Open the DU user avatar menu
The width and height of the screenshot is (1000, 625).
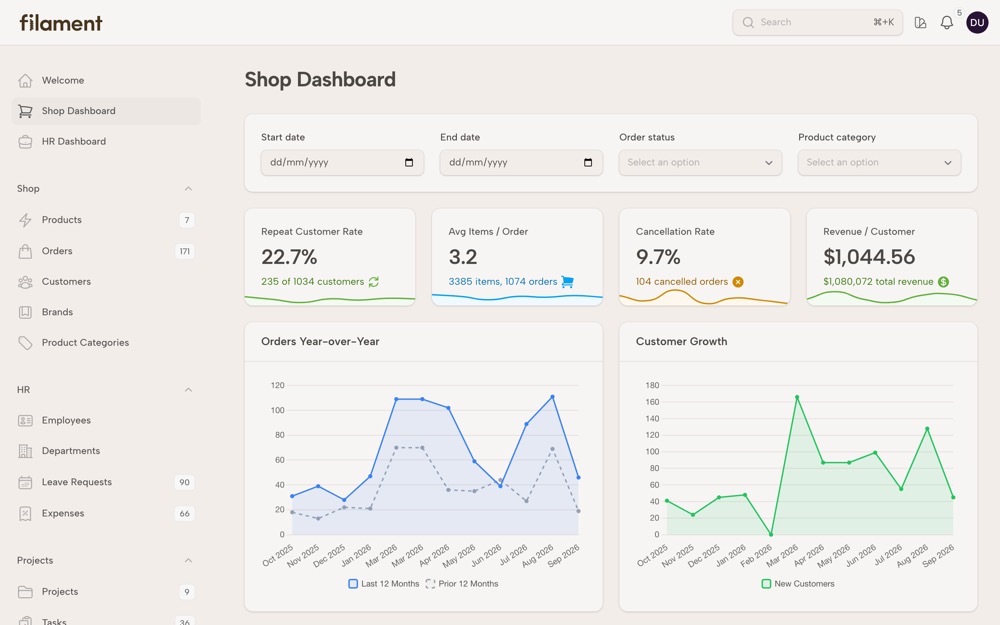click(977, 22)
